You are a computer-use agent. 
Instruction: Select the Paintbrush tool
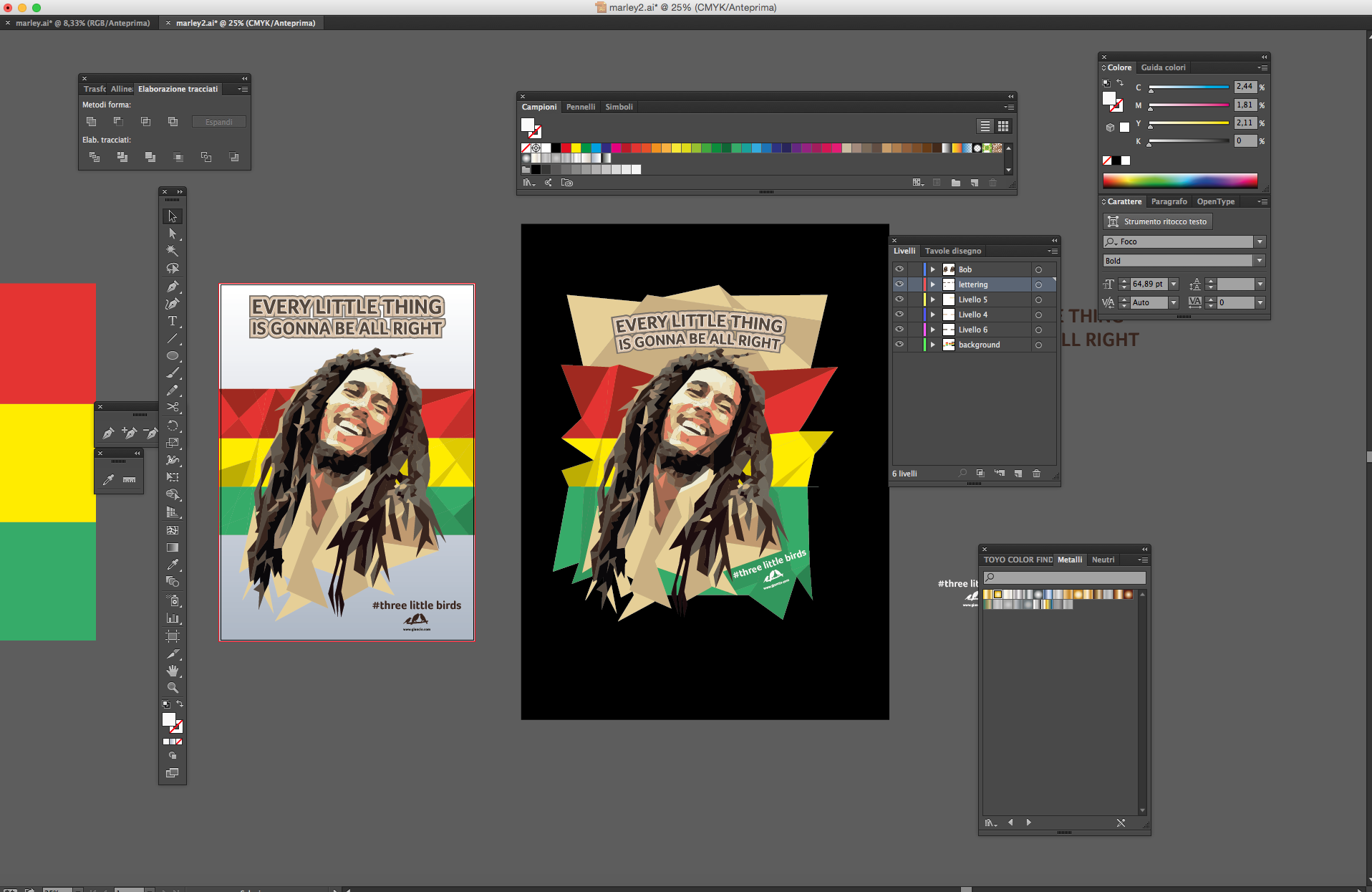click(x=173, y=373)
